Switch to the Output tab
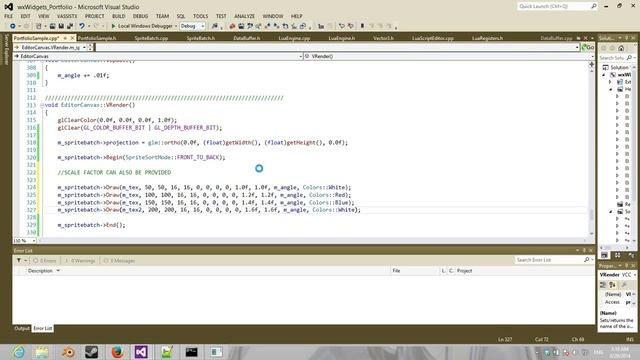Image resolution: width=640 pixels, height=360 pixels. tap(22, 328)
